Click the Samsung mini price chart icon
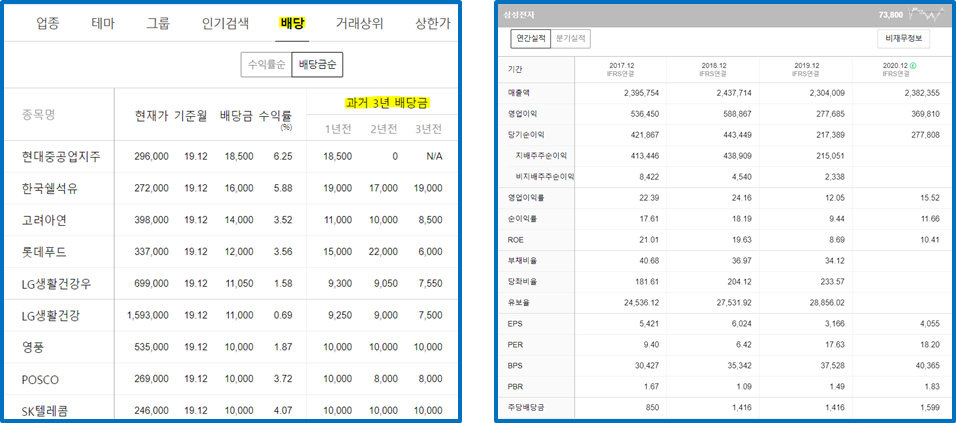The height and width of the screenshot is (423, 956). (x=926, y=13)
